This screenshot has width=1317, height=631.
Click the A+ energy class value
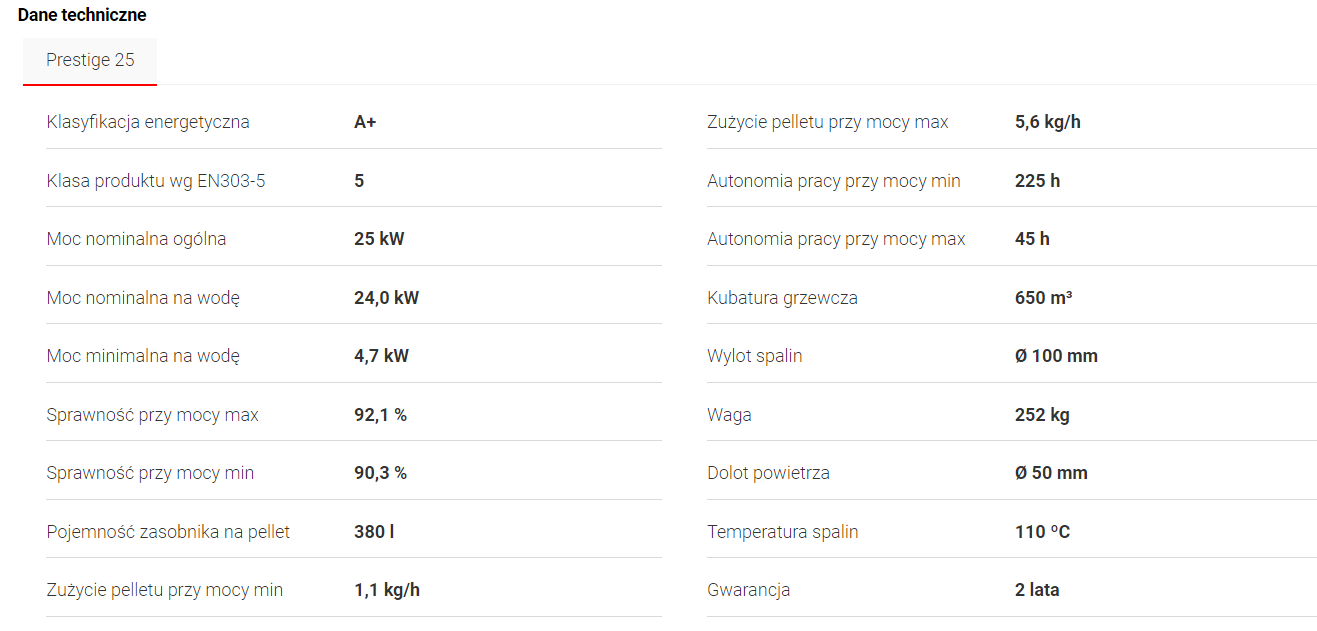click(x=365, y=122)
